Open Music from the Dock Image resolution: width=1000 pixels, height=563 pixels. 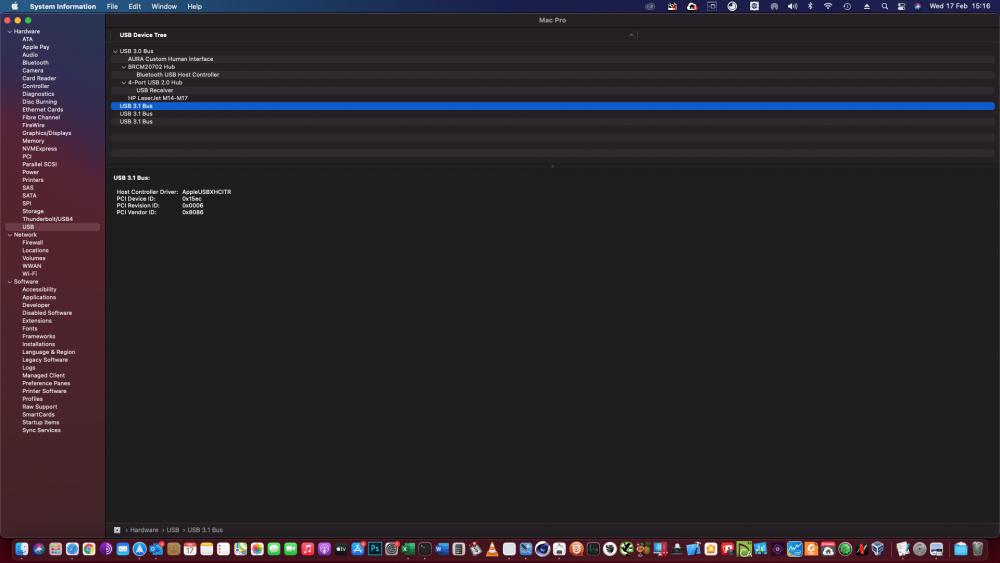tap(307, 549)
